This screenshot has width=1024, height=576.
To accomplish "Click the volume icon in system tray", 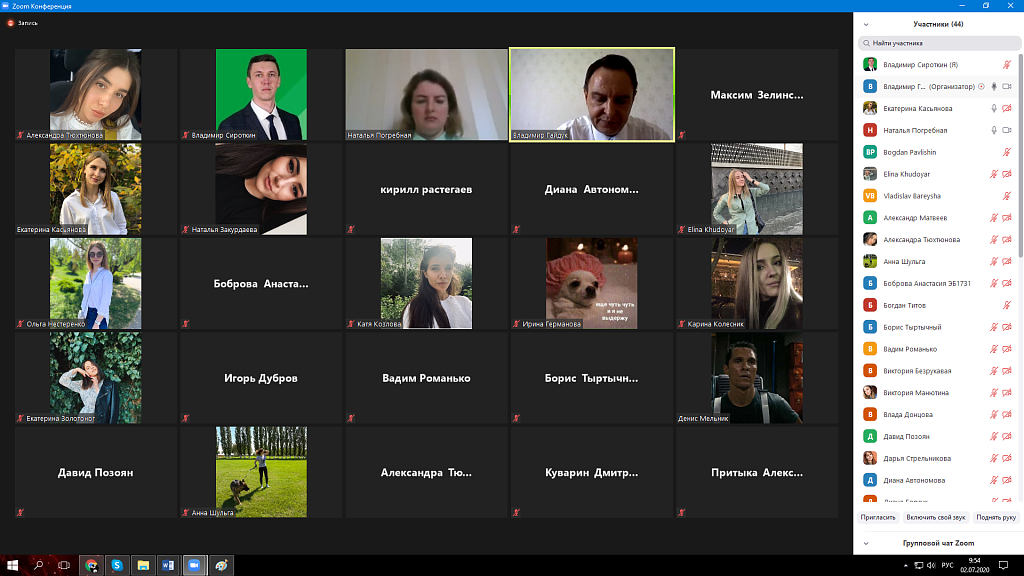I will [x=931, y=566].
